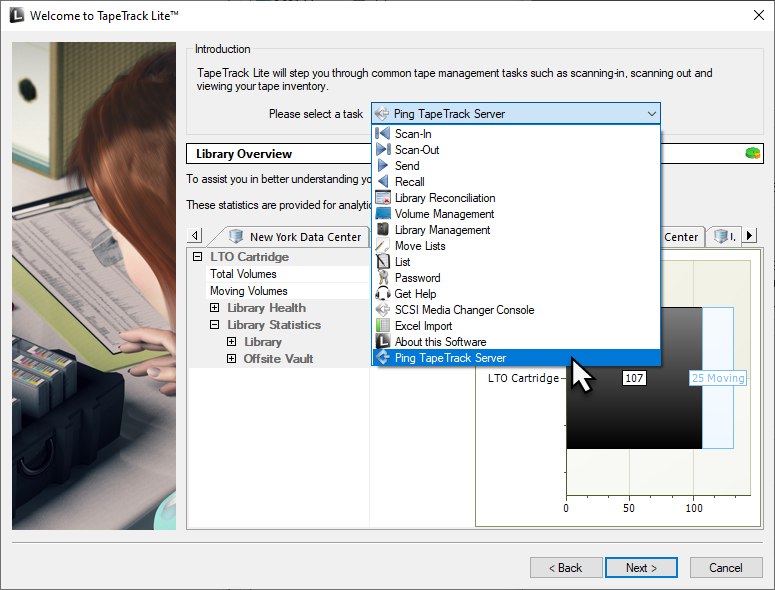Click the Back button

[x=566, y=568]
